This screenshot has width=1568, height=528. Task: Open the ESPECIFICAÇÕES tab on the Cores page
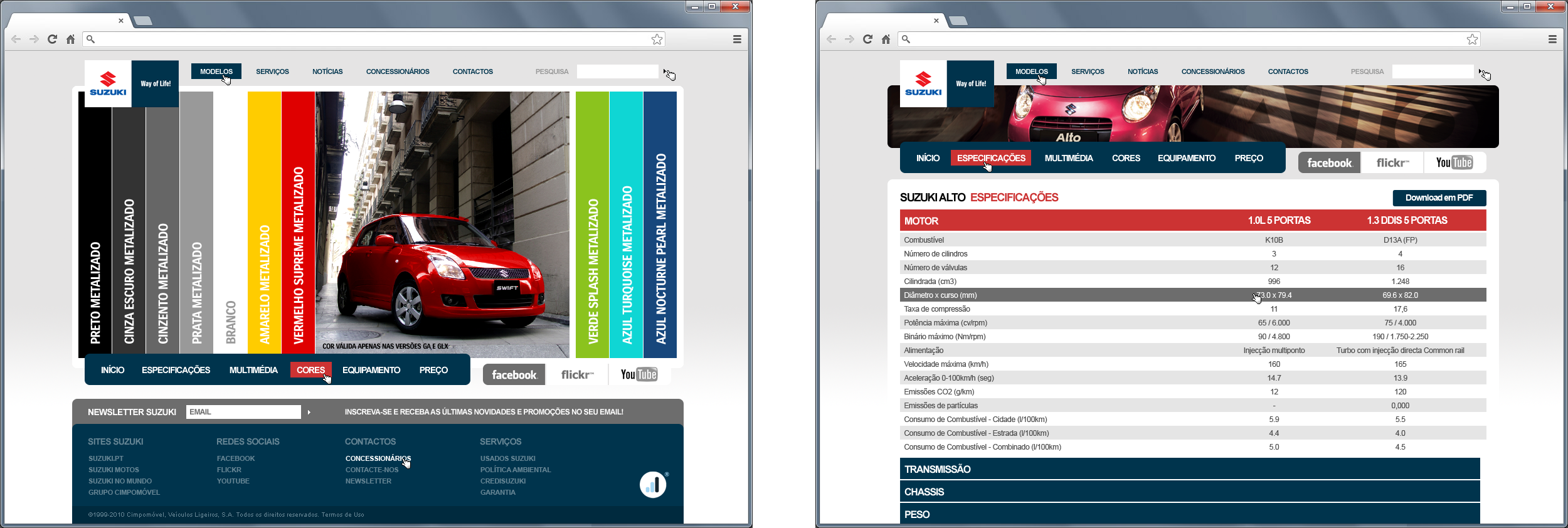tap(176, 370)
